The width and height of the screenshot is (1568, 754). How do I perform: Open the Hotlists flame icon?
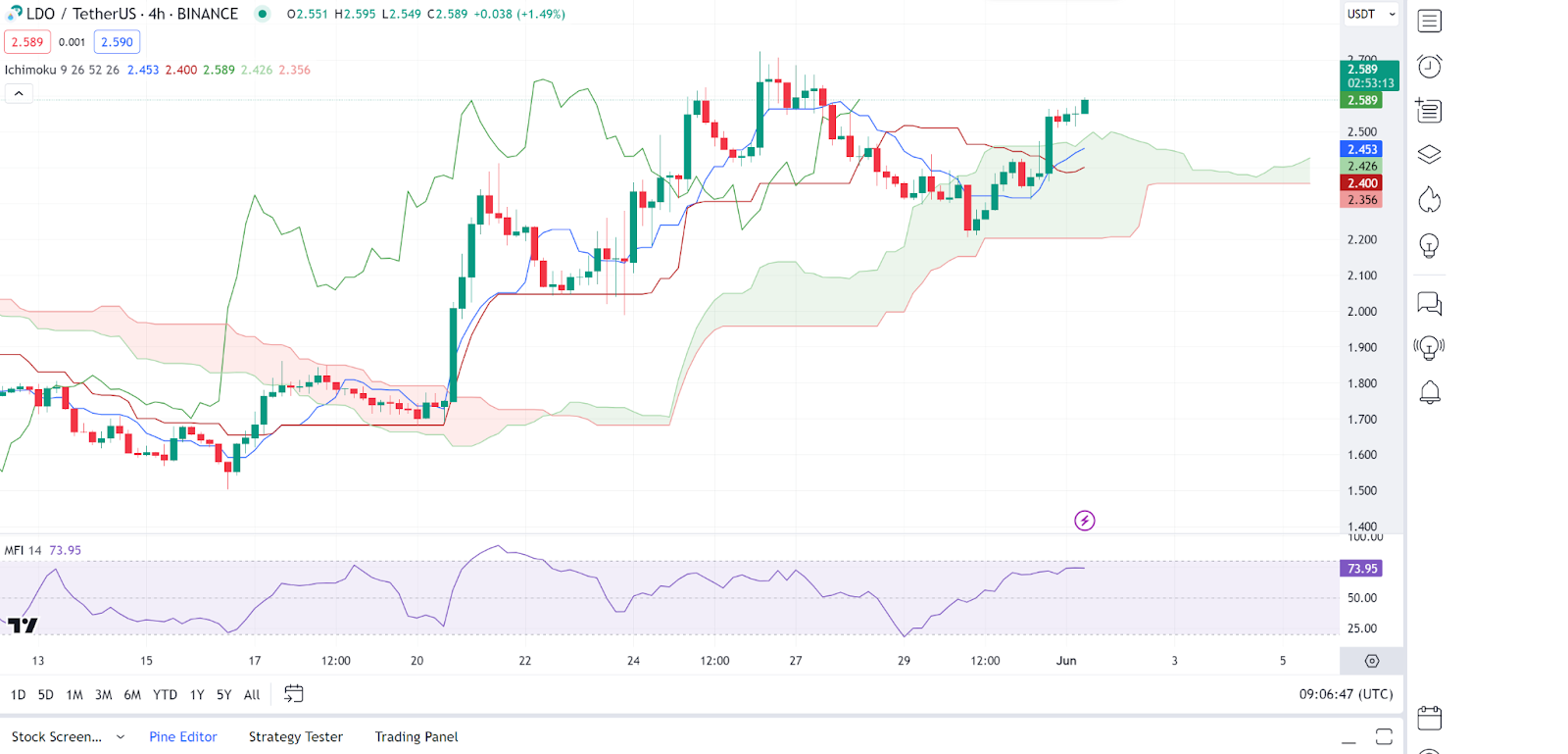click(1430, 200)
